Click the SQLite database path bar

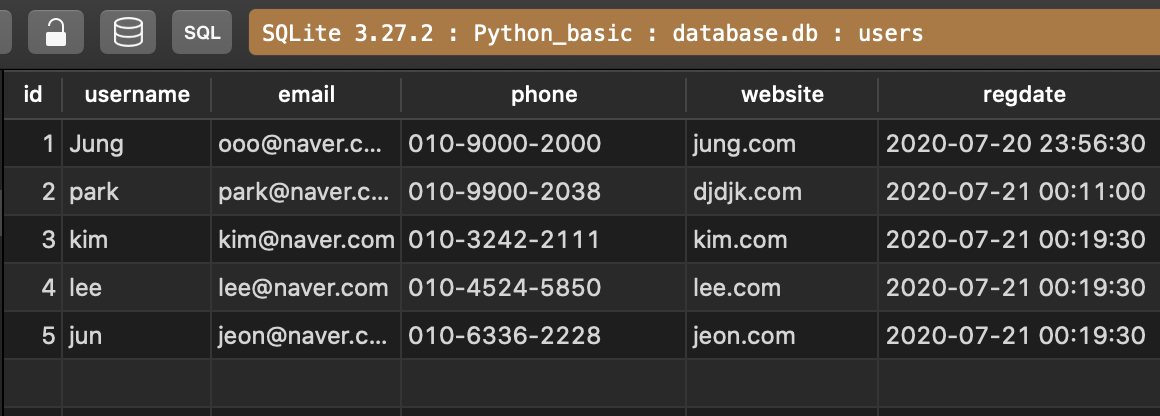coord(700,33)
